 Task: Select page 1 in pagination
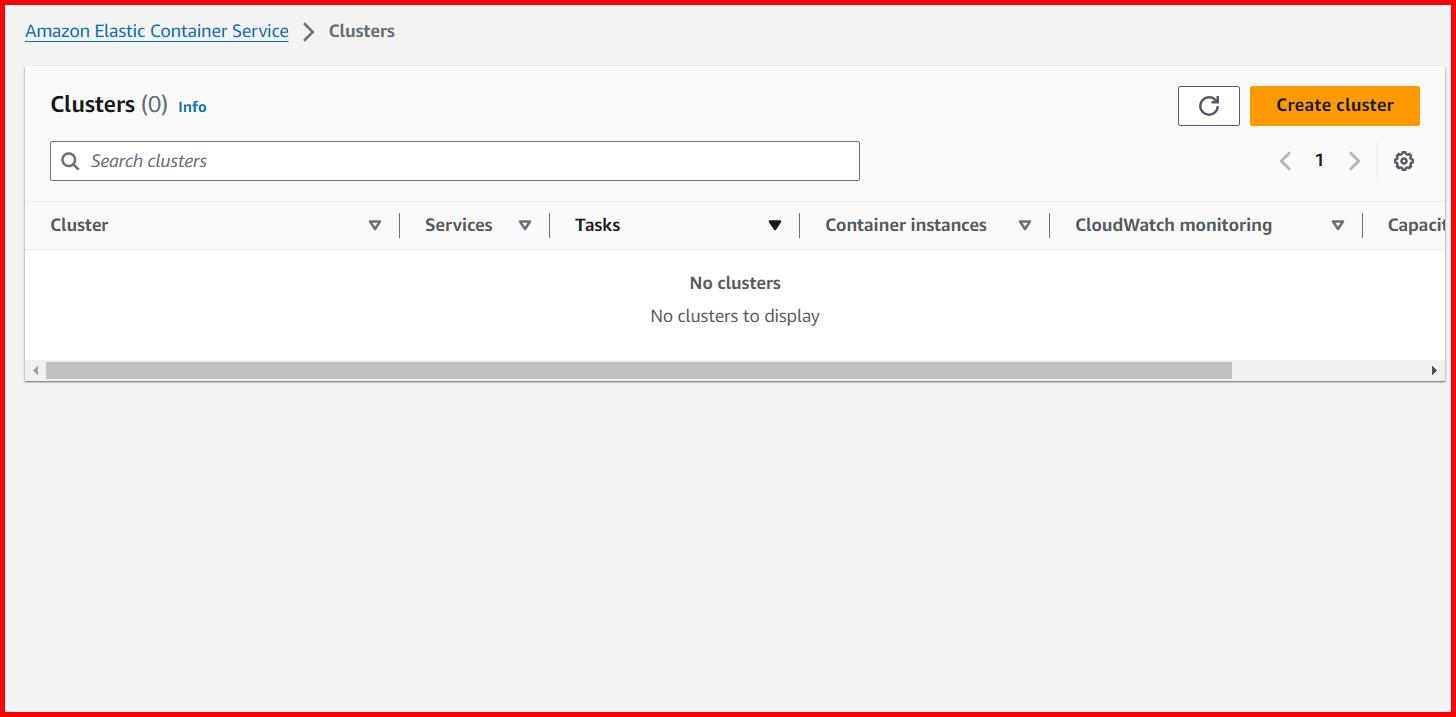tap(1319, 160)
